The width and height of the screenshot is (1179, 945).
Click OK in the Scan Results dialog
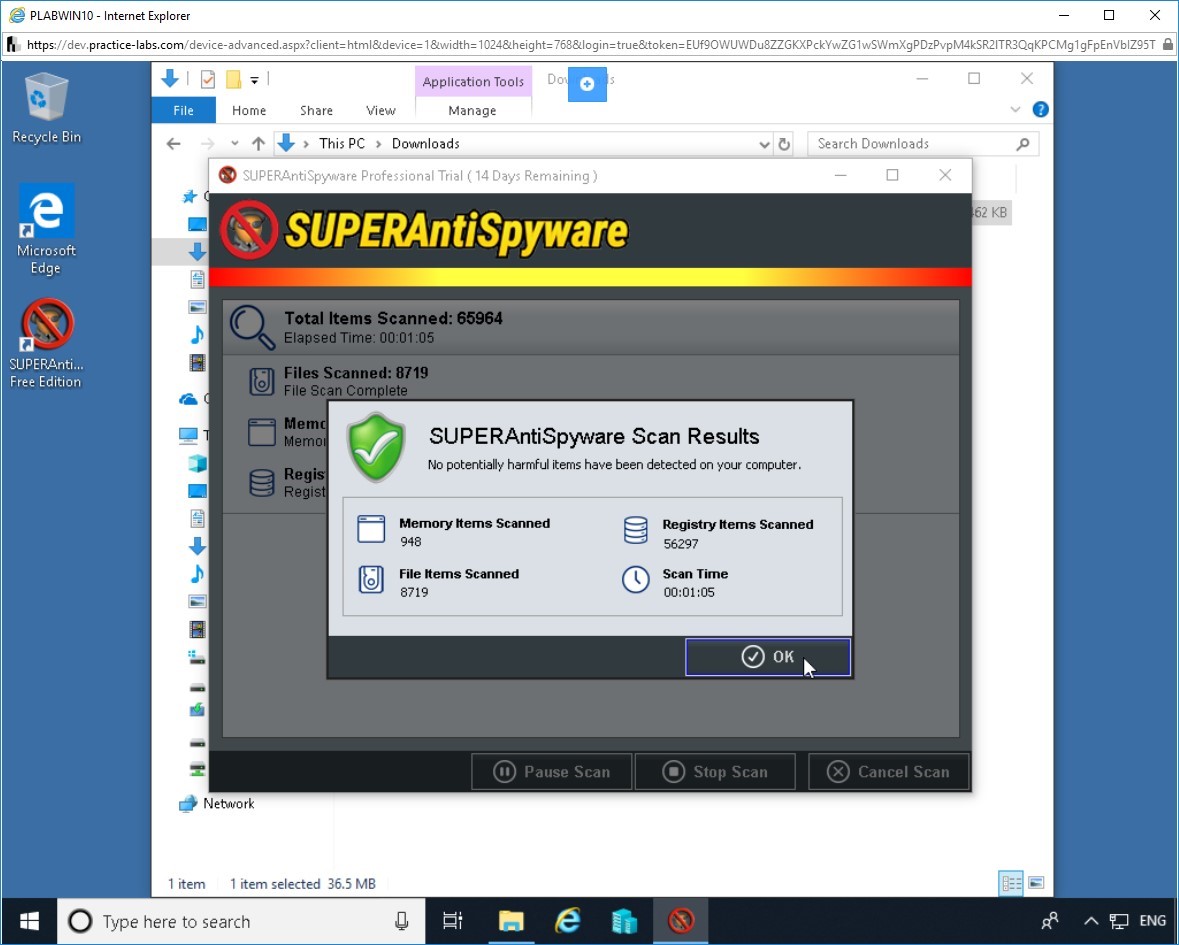(768, 657)
